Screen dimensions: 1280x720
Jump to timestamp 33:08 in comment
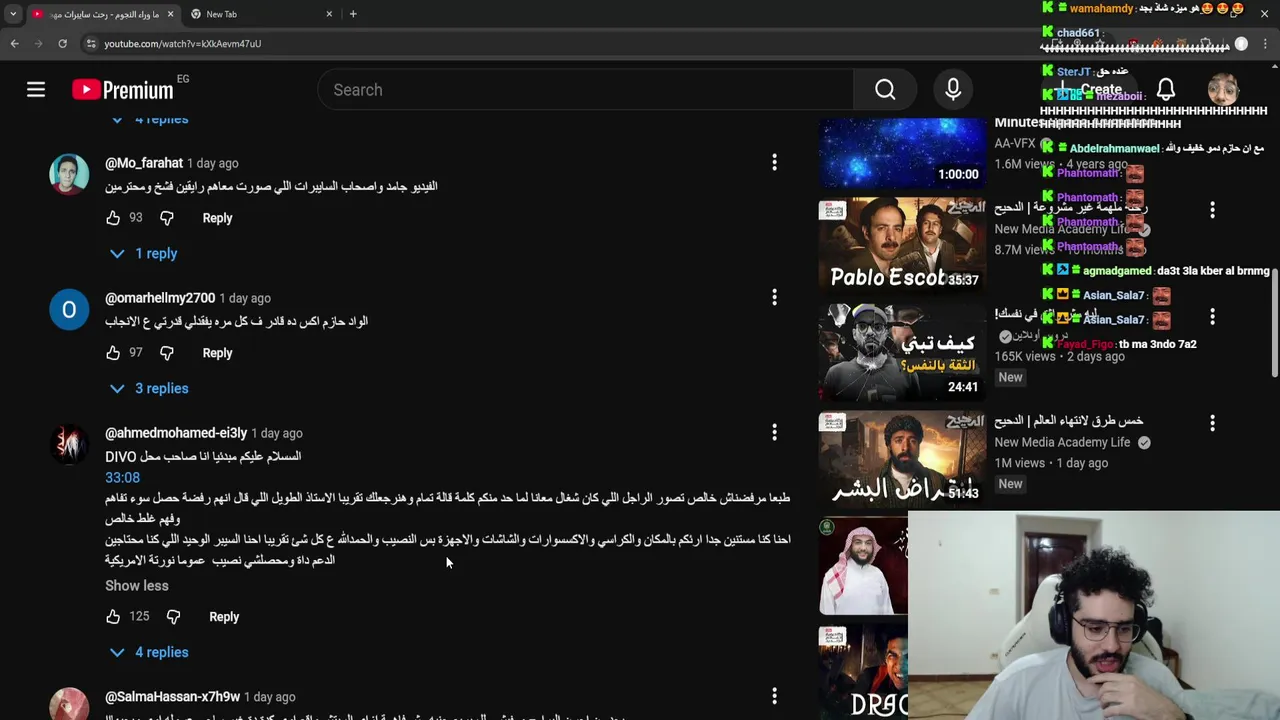click(122, 478)
